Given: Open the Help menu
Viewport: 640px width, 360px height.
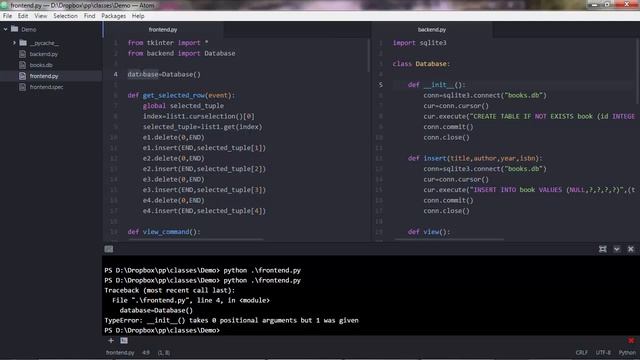Looking at the screenshot, I should click(x=138, y=16).
